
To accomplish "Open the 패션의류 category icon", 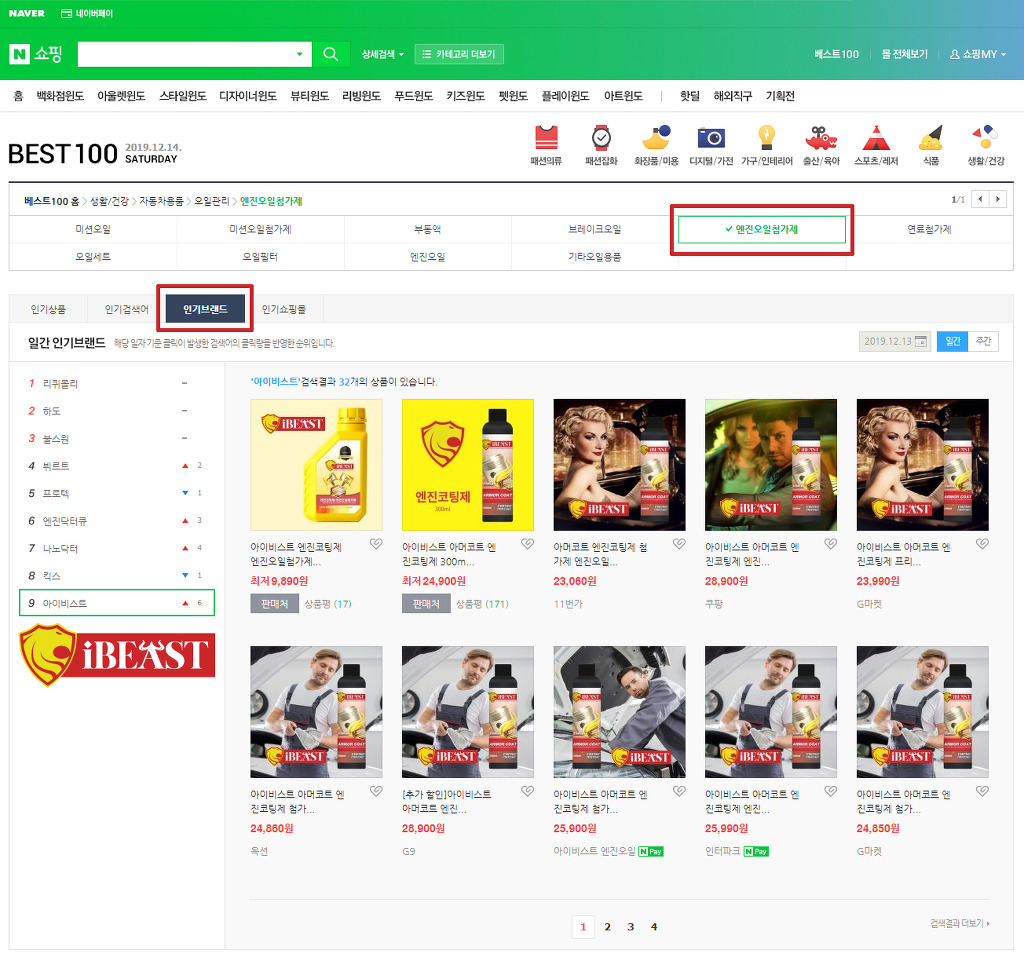I will point(546,144).
